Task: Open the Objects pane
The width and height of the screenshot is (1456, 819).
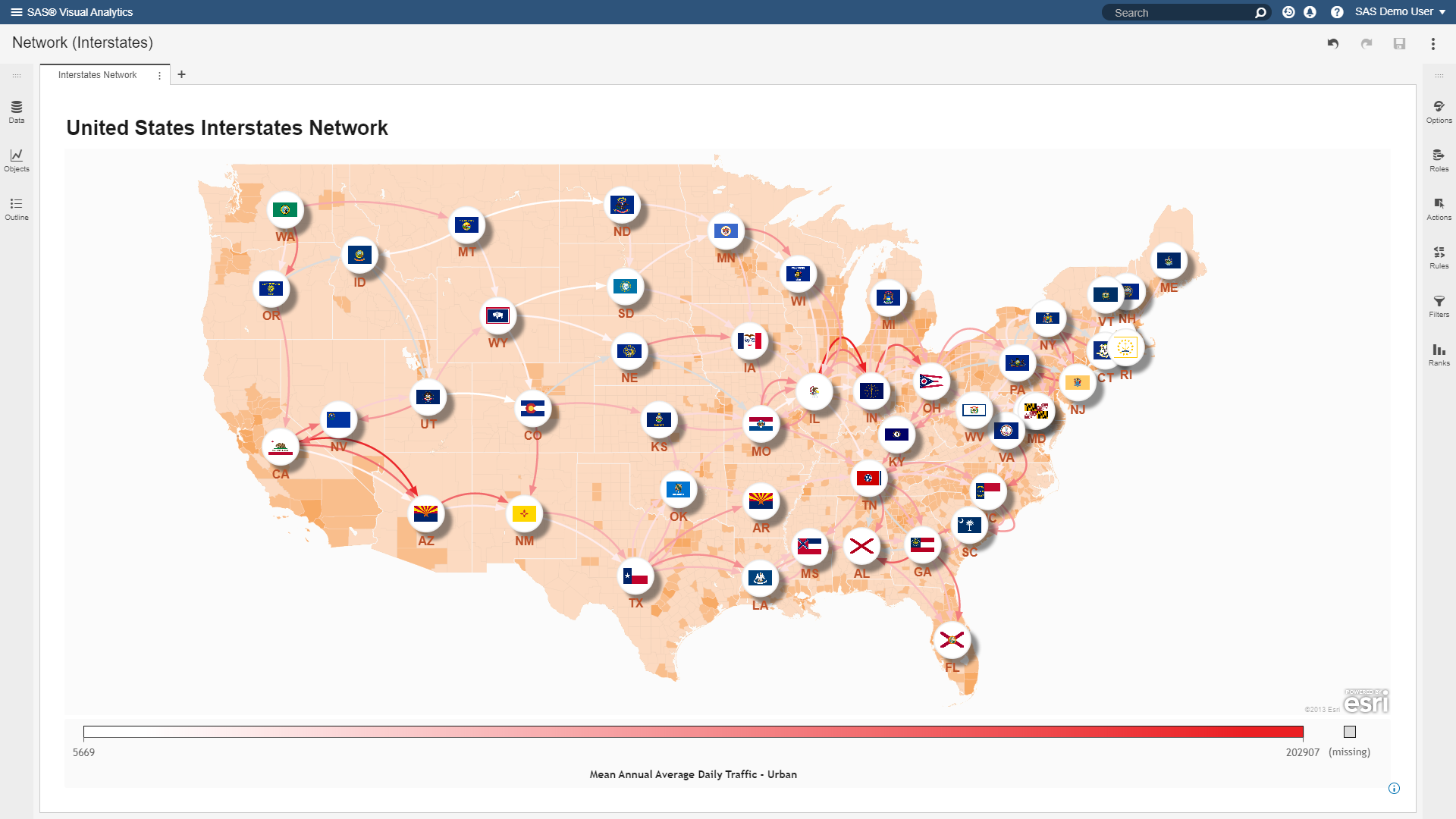Action: point(15,160)
